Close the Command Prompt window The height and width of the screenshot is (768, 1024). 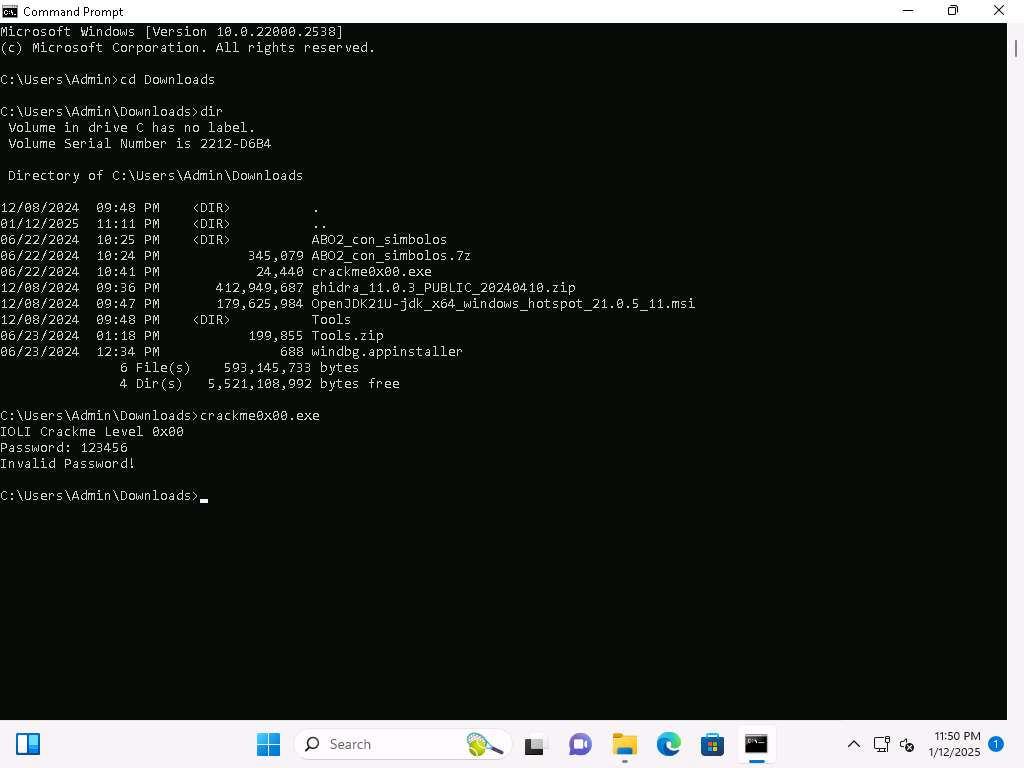[x=999, y=11]
